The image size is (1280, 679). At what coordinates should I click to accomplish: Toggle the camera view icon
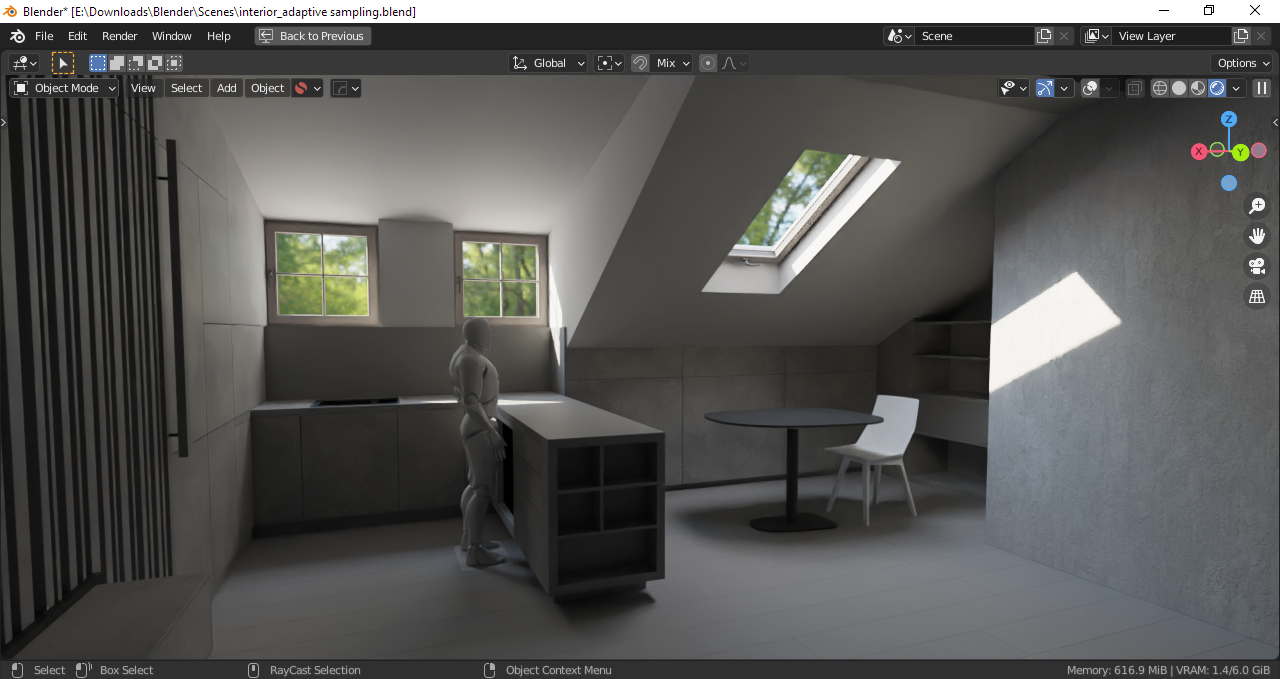1257,266
